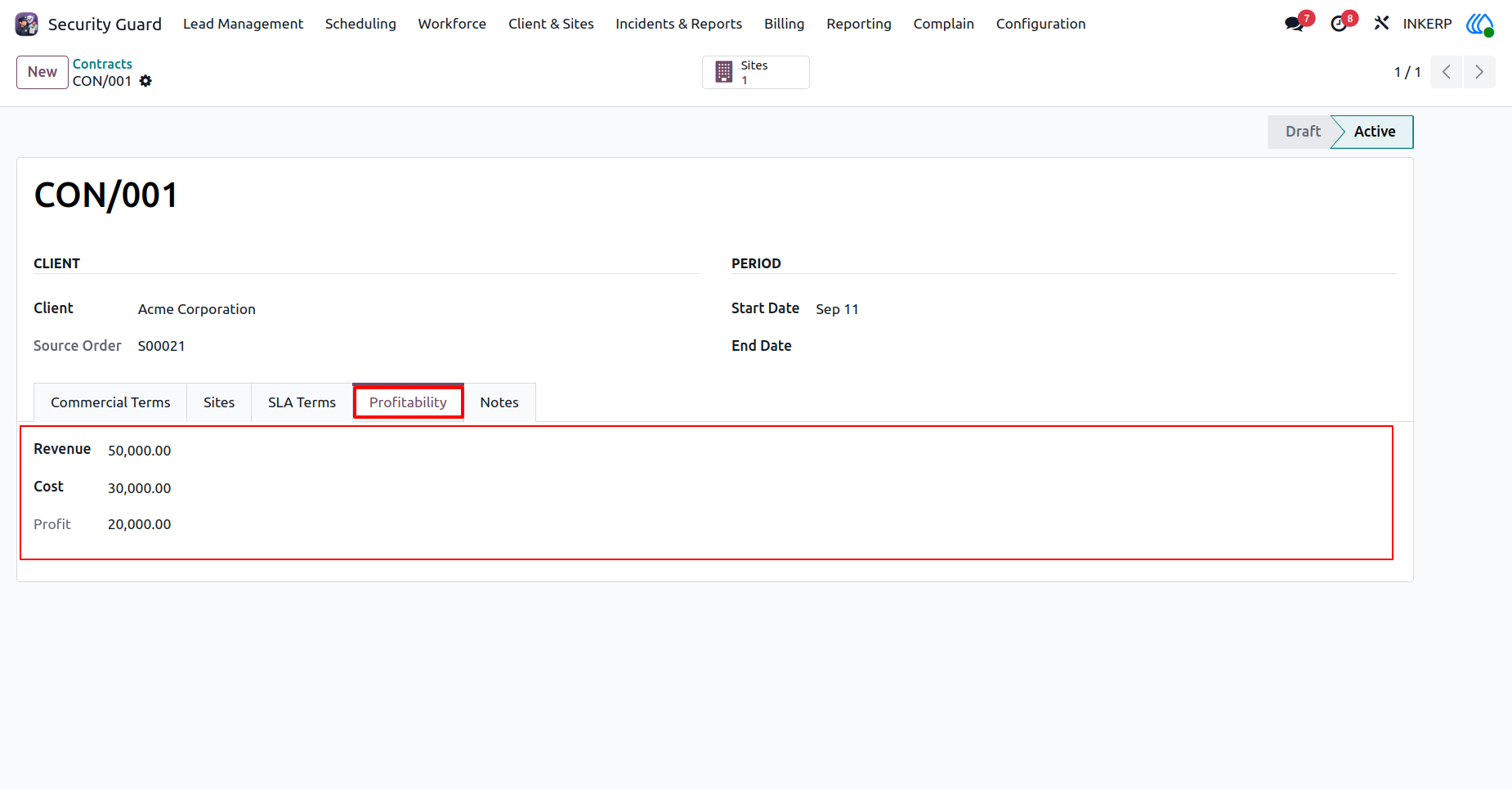
Task: Set the status to Draft
Action: coord(1301,132)
